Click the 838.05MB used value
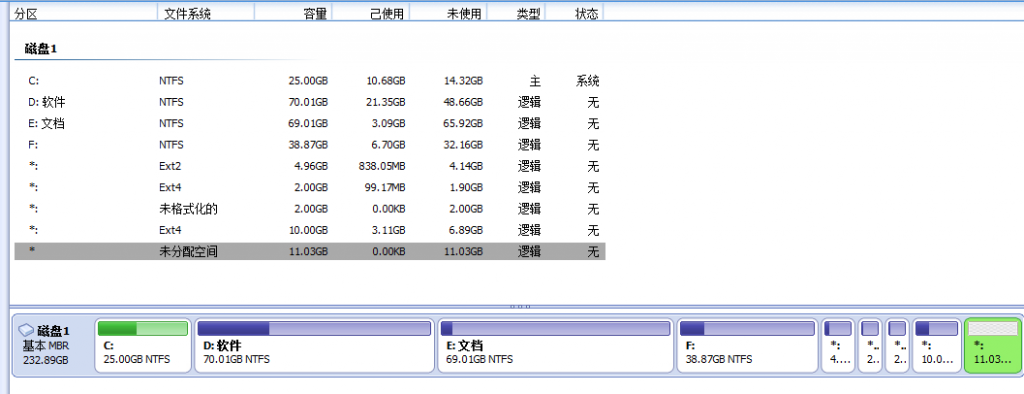This screenshot has height=394, width=1024. pyautogui.click(x=382, y=166)
